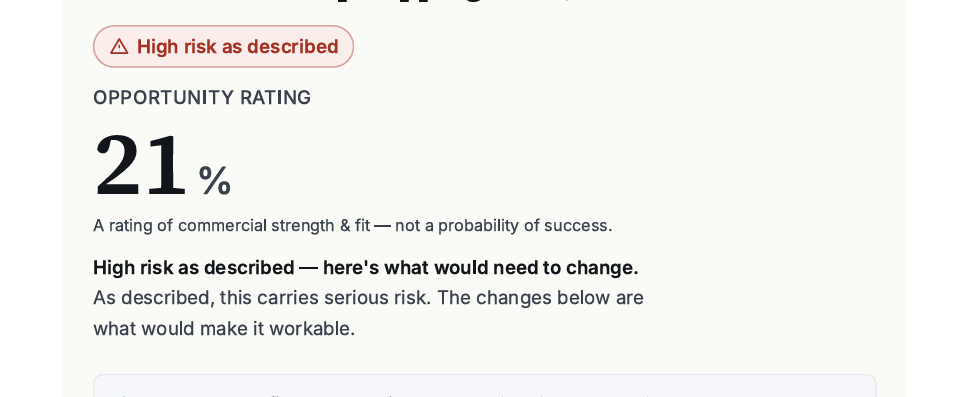This screenshot has width=977, height=397.
Task: Click 'The changes below are' sentence fragment
Action: pyautogui.click(x=540, y=298)
